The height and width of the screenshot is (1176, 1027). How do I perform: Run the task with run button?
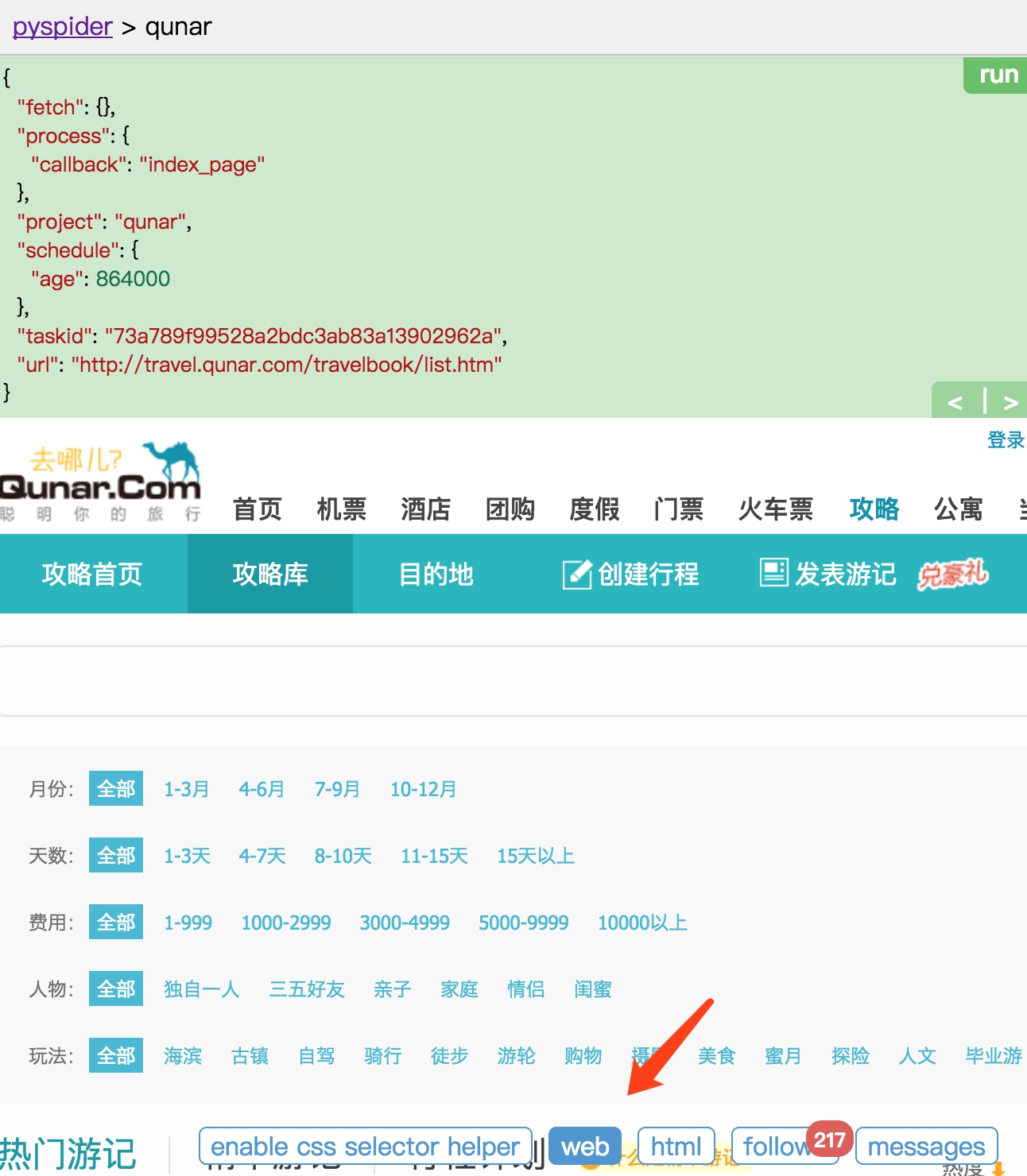click(996, 75)
